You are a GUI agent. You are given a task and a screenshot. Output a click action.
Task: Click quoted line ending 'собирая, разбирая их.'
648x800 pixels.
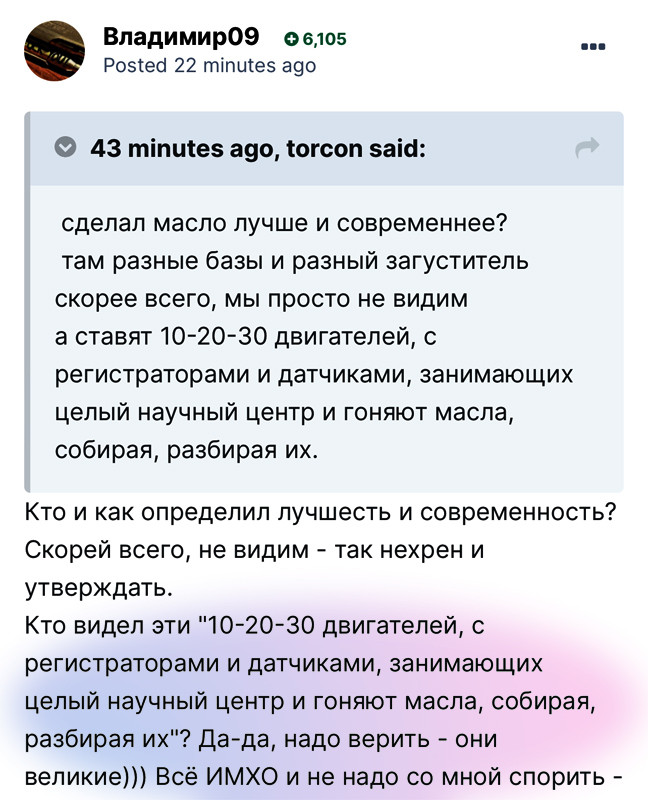point(186,450)
